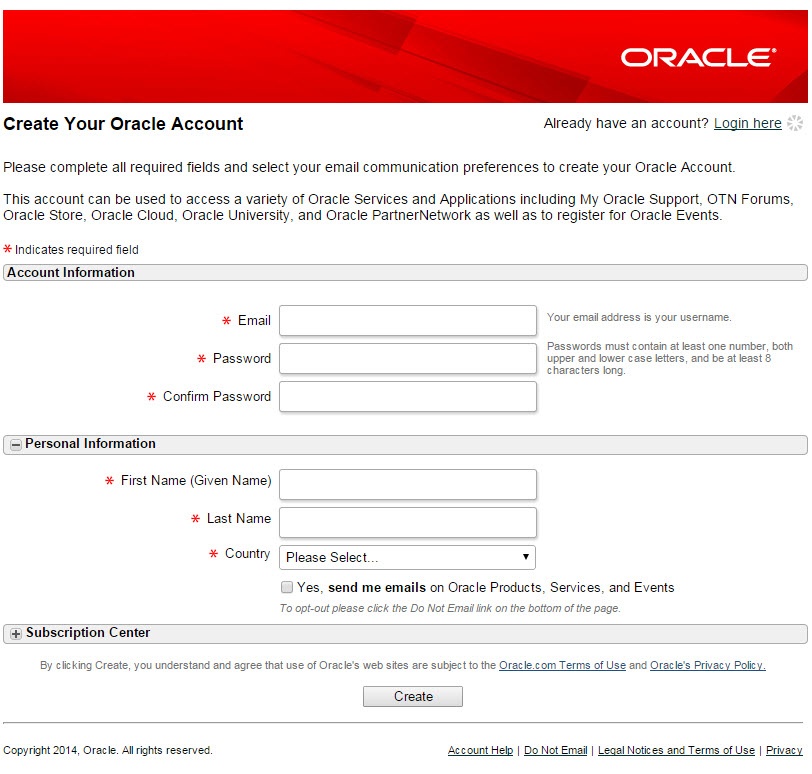Select the First Name input box
This screenshot has width=812, height=774.
point(408,485)
